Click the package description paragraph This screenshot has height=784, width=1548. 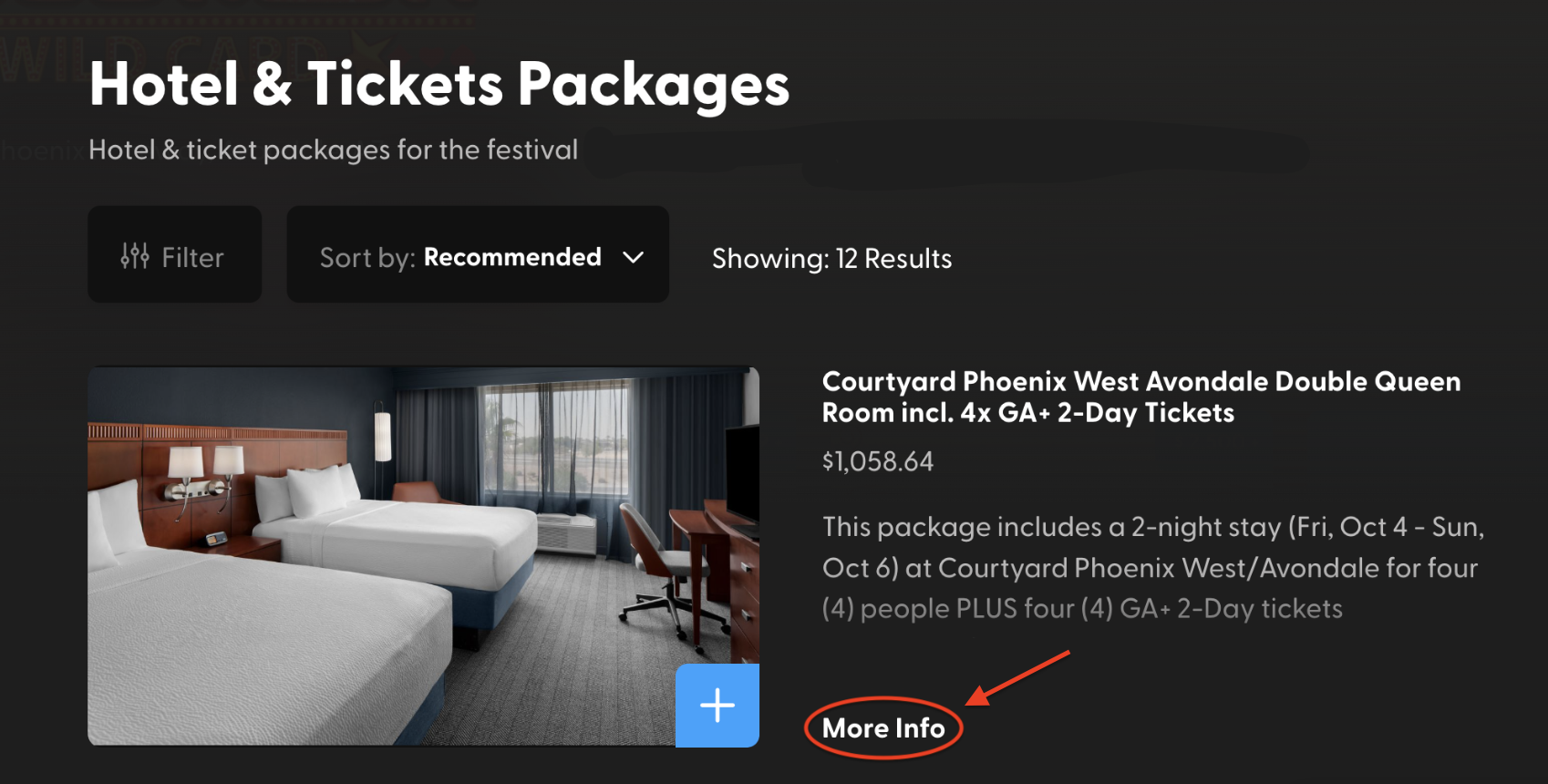pos(1151,567)
